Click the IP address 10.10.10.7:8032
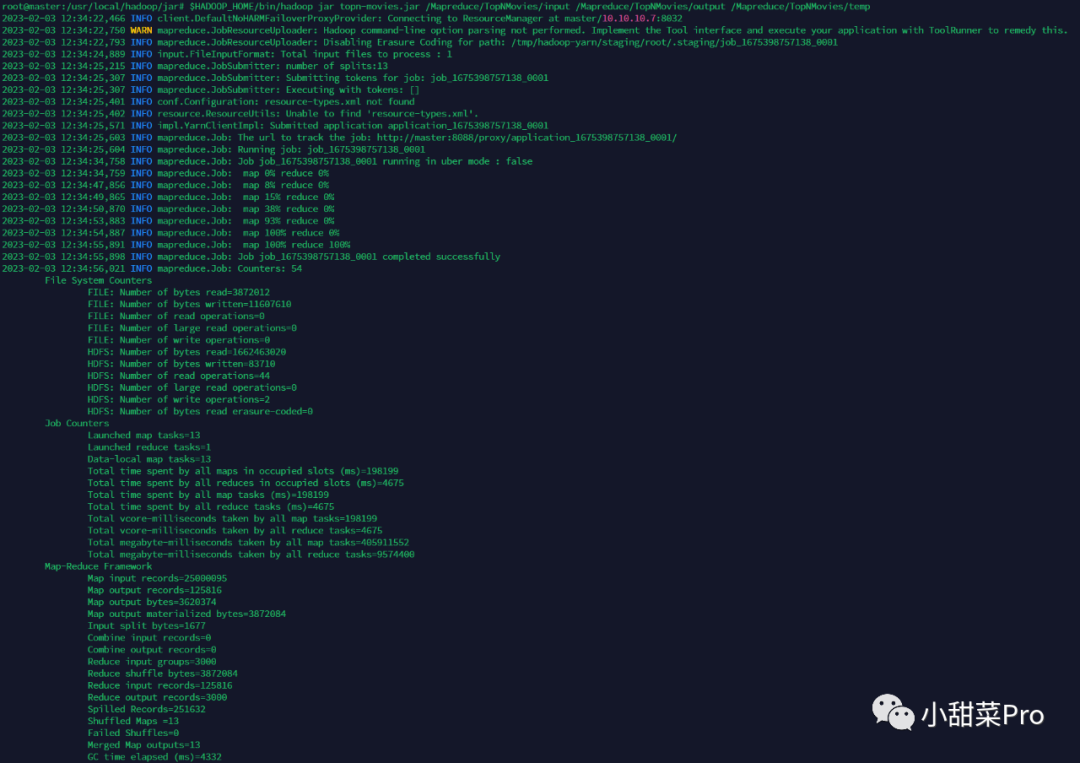1080x763 pixels. coord(642,19)
